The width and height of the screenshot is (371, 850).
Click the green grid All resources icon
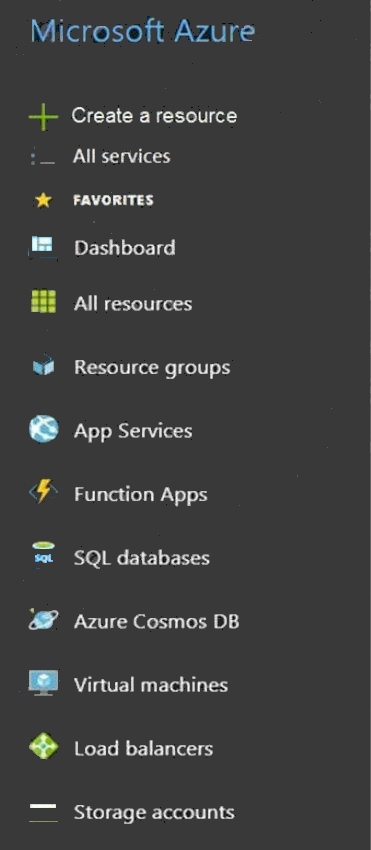point(43,302)
